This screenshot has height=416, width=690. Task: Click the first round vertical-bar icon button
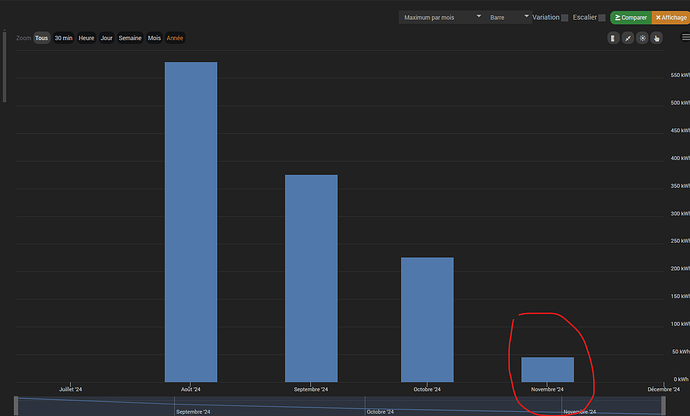tap(613, 38)
